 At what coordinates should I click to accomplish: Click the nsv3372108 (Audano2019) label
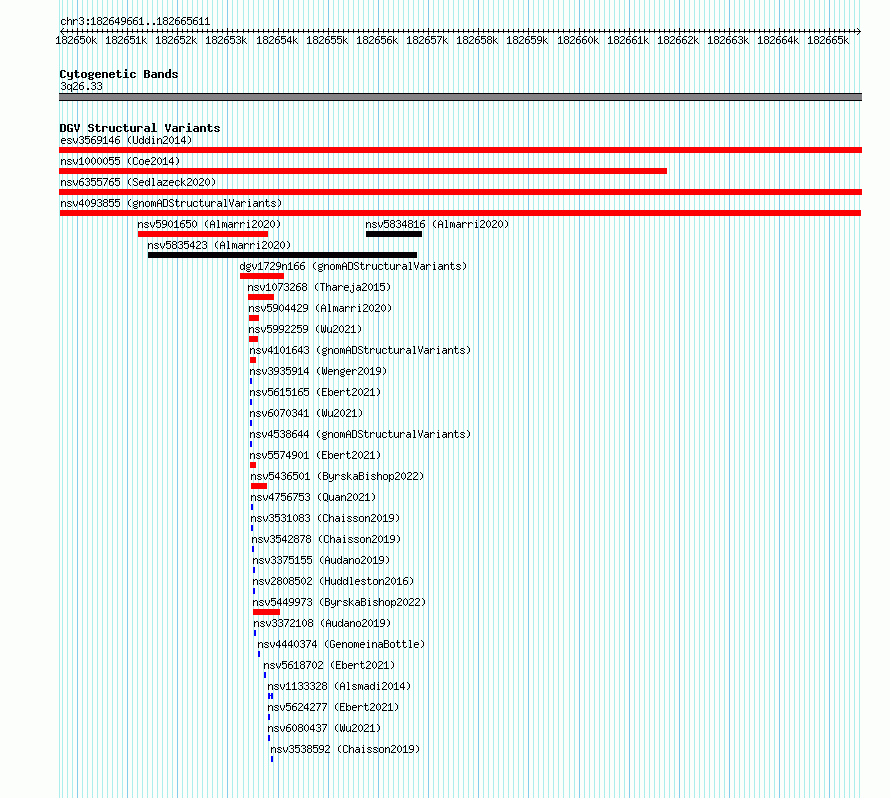pyautogui.click(x=322, y=623)
